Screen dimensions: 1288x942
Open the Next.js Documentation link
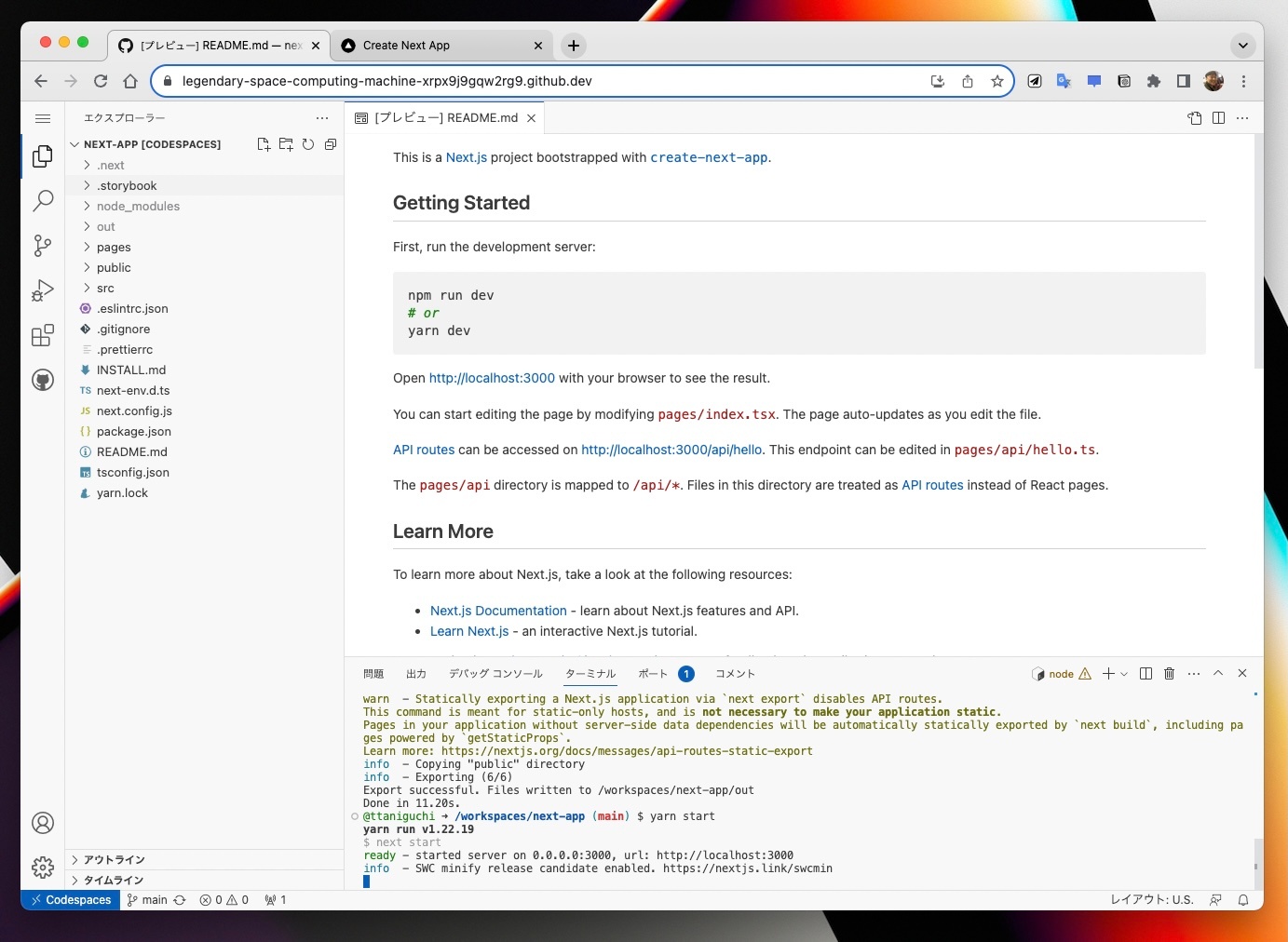[x=498, y=611]
